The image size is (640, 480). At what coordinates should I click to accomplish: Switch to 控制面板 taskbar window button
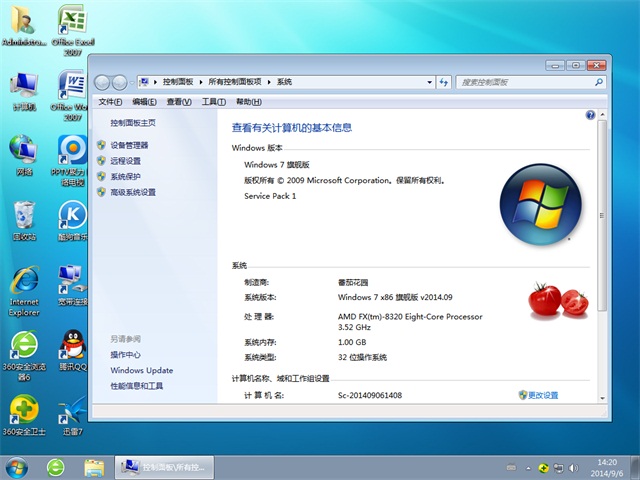pyautogui.click(x=164, y=467)
